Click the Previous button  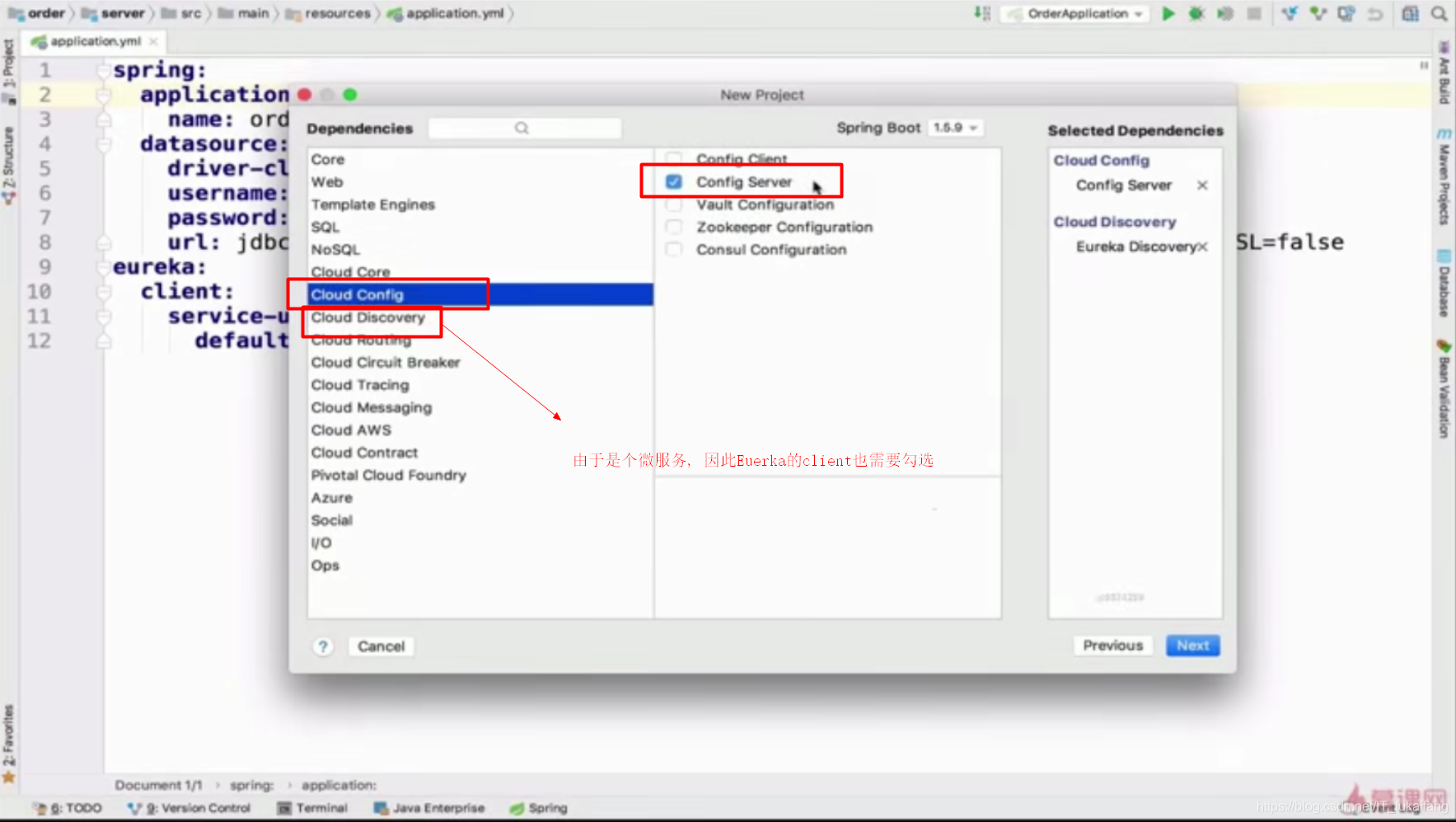[1112, 646]
